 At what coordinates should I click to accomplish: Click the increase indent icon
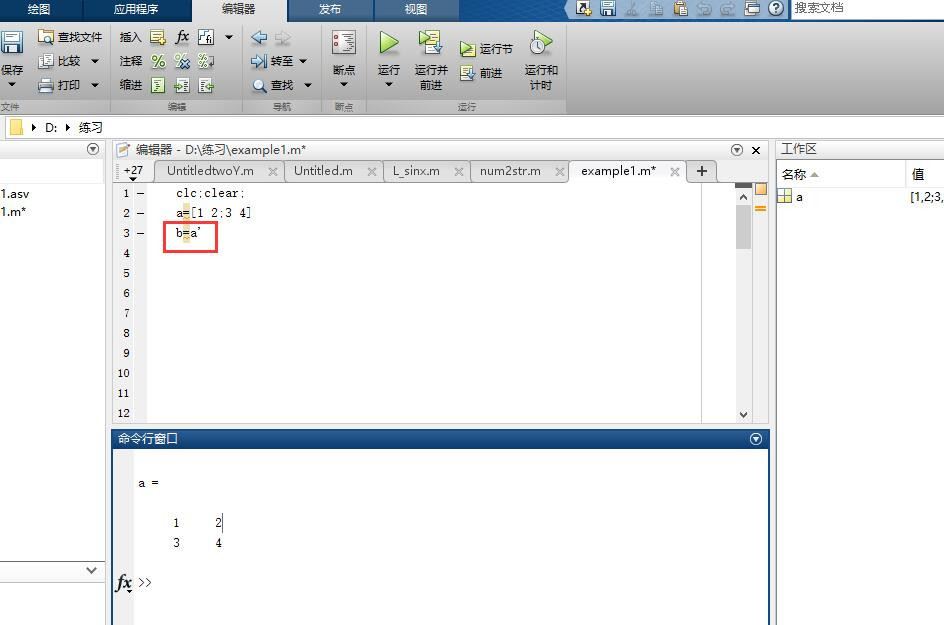tap(182, 85)
